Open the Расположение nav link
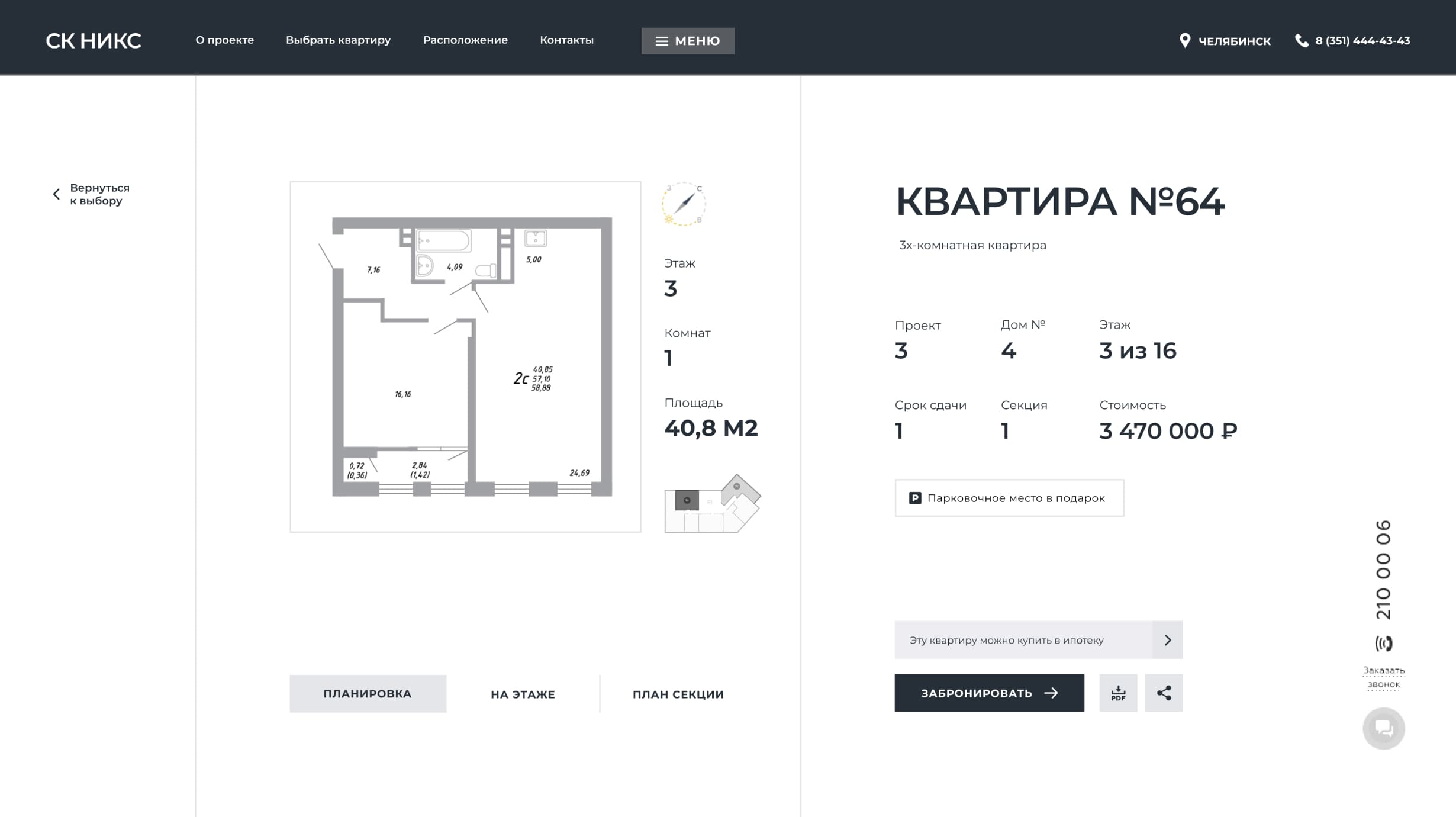The width and height of the screenshot is (1456, 817). tap(465, 40)
